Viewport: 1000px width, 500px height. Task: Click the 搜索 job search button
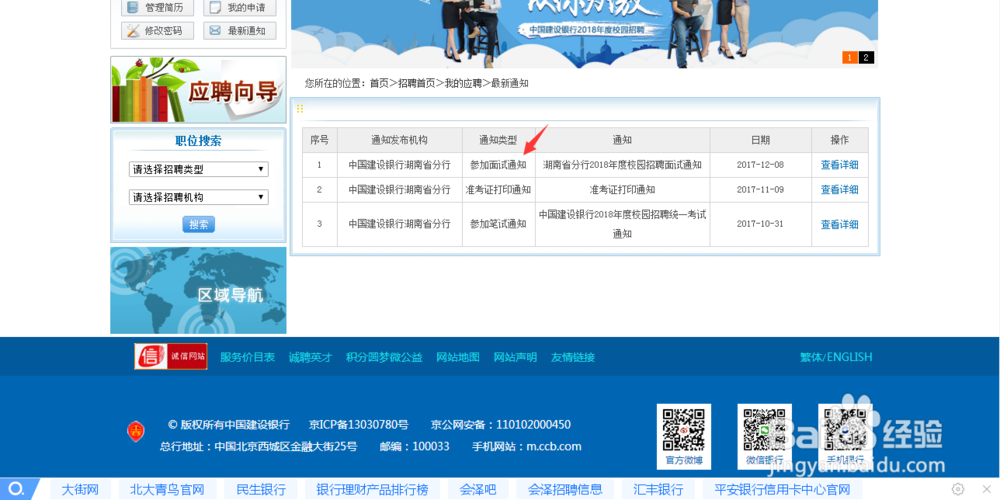click(198, 224)
